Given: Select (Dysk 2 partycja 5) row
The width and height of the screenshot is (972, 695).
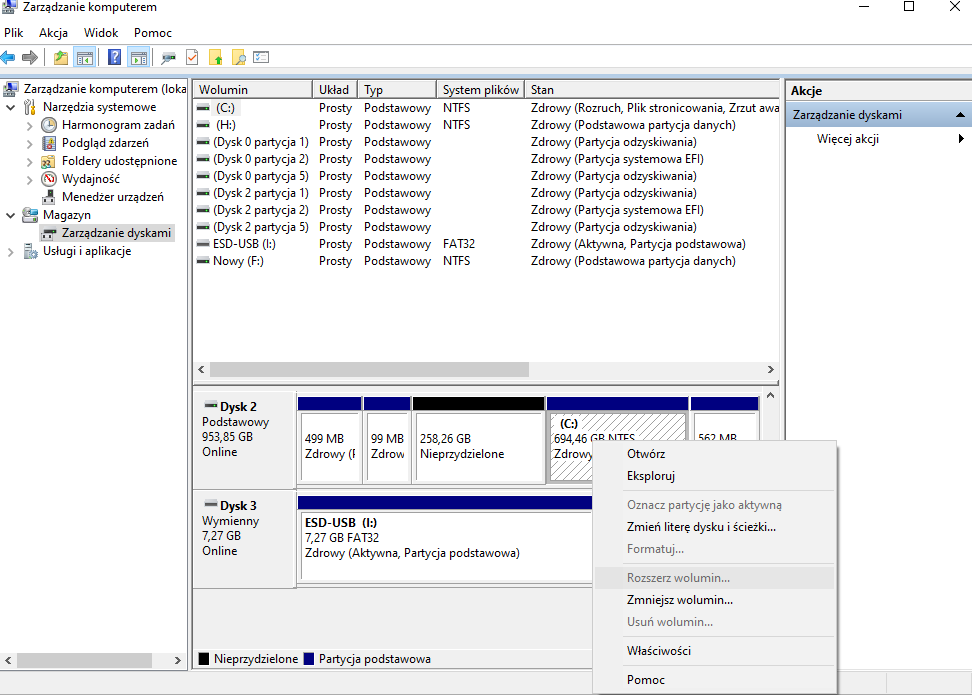Looking at the screenshot, I should point(487,227).
